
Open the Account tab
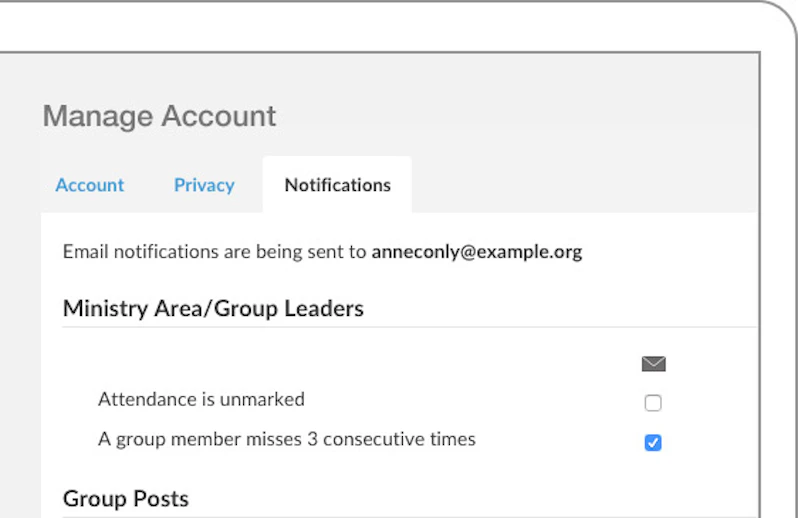pos(90,185)
